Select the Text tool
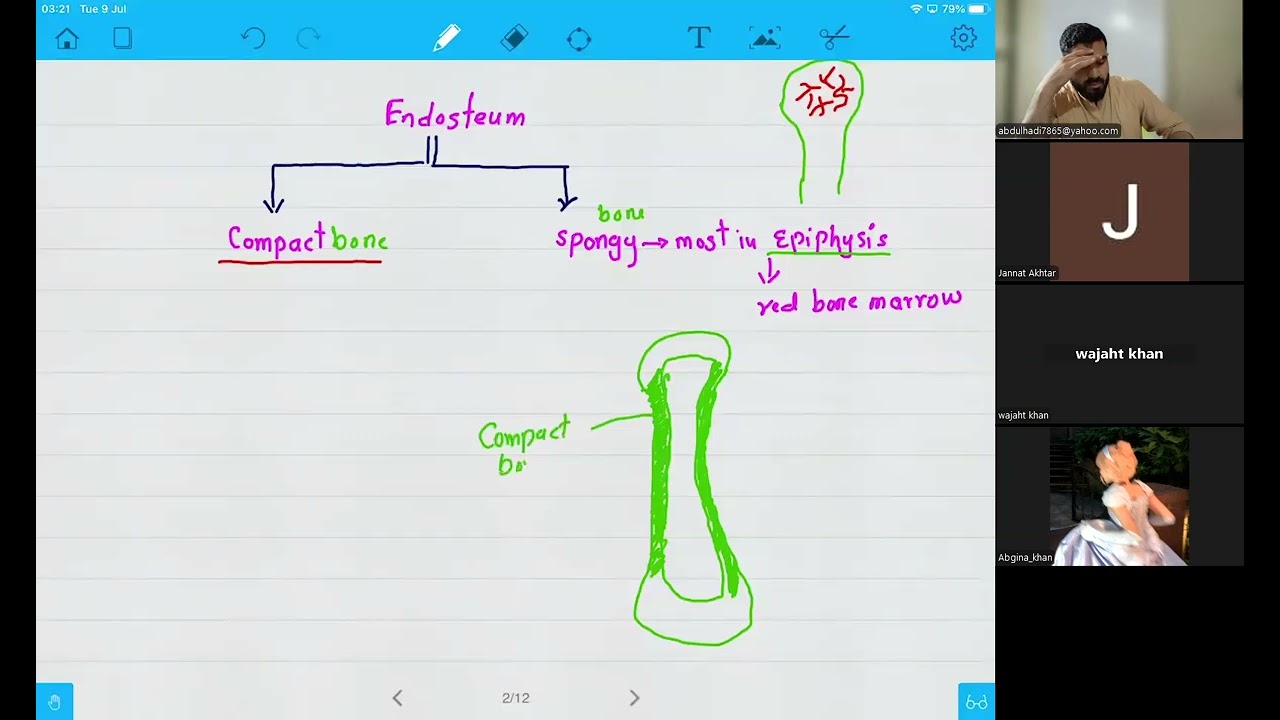1280x720 pixels. [x=699, y=39]
